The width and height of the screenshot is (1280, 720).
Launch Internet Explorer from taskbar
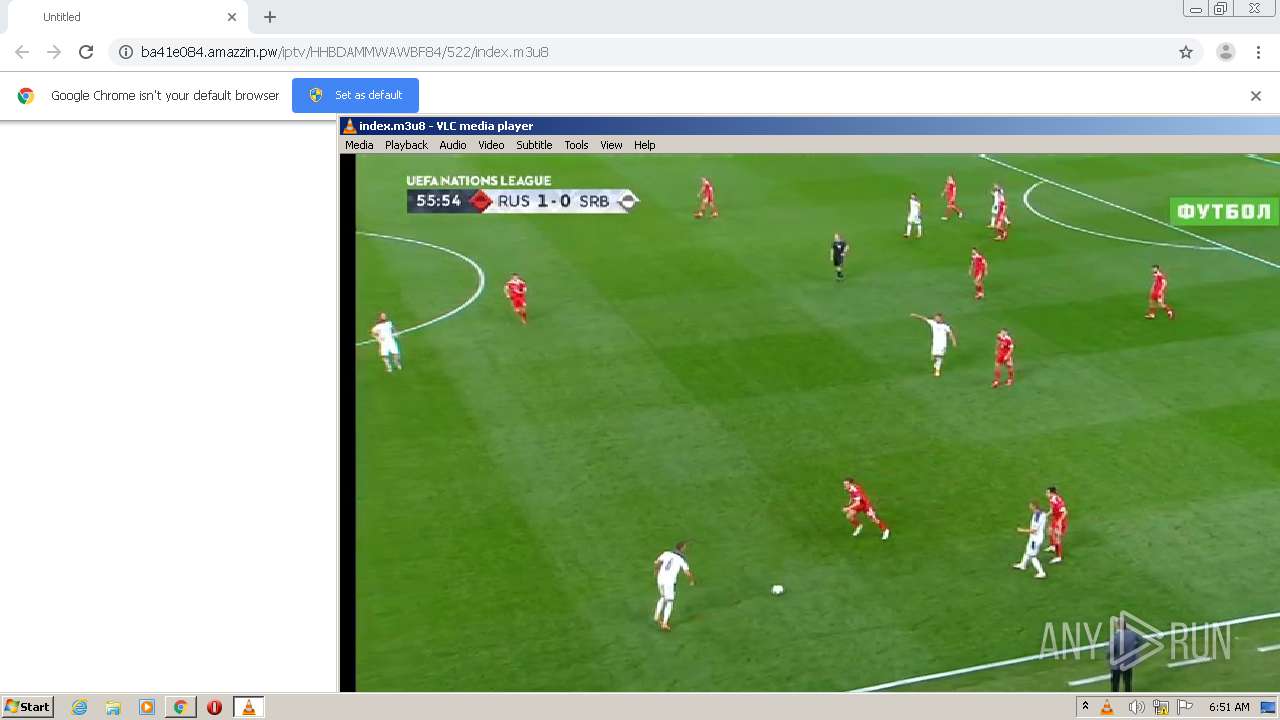click(80, 707)
